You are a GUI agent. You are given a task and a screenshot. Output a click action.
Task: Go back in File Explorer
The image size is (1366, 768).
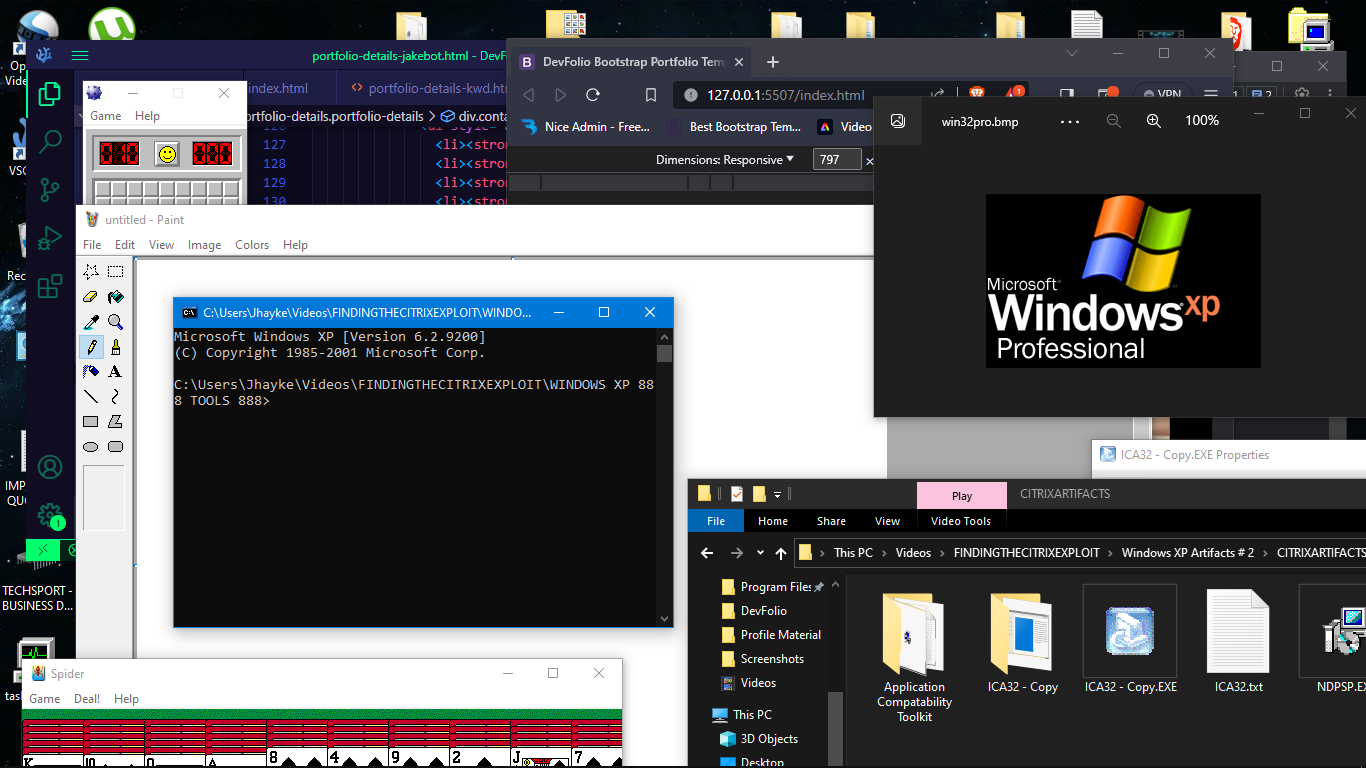point(707,553)
